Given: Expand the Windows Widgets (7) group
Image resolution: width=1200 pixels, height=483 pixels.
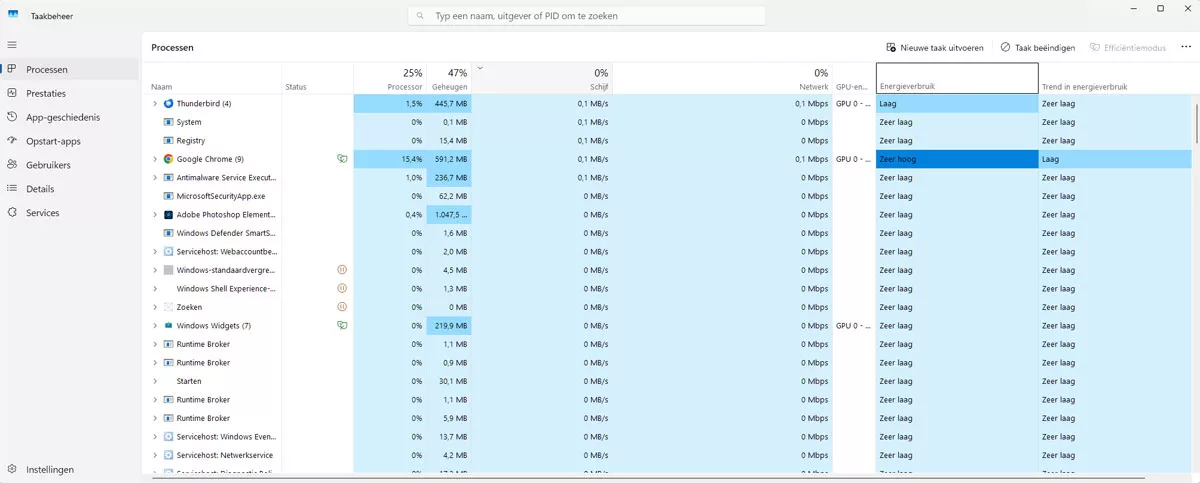Looking at the screenshot, I should [x=155, y=326].
